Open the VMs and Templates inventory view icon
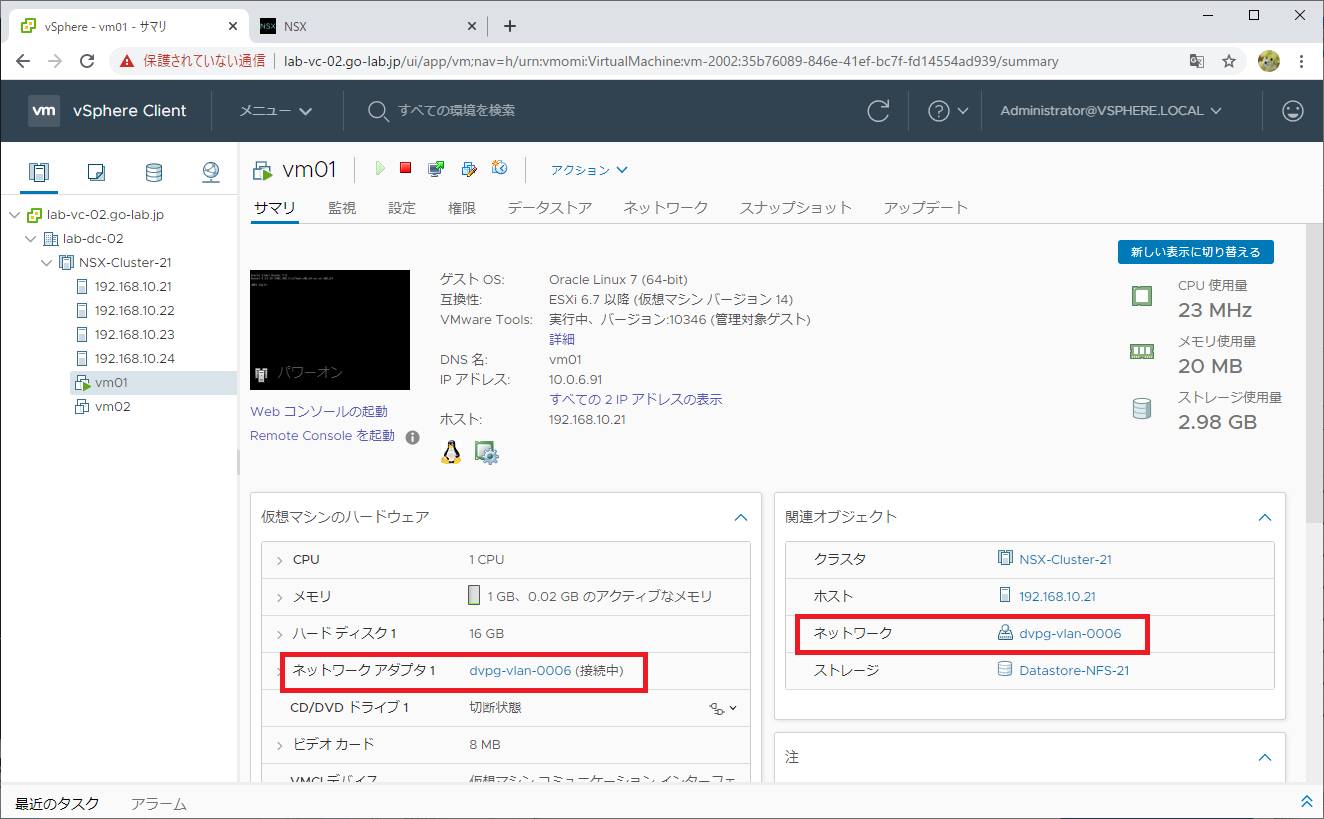 point(96,172)
